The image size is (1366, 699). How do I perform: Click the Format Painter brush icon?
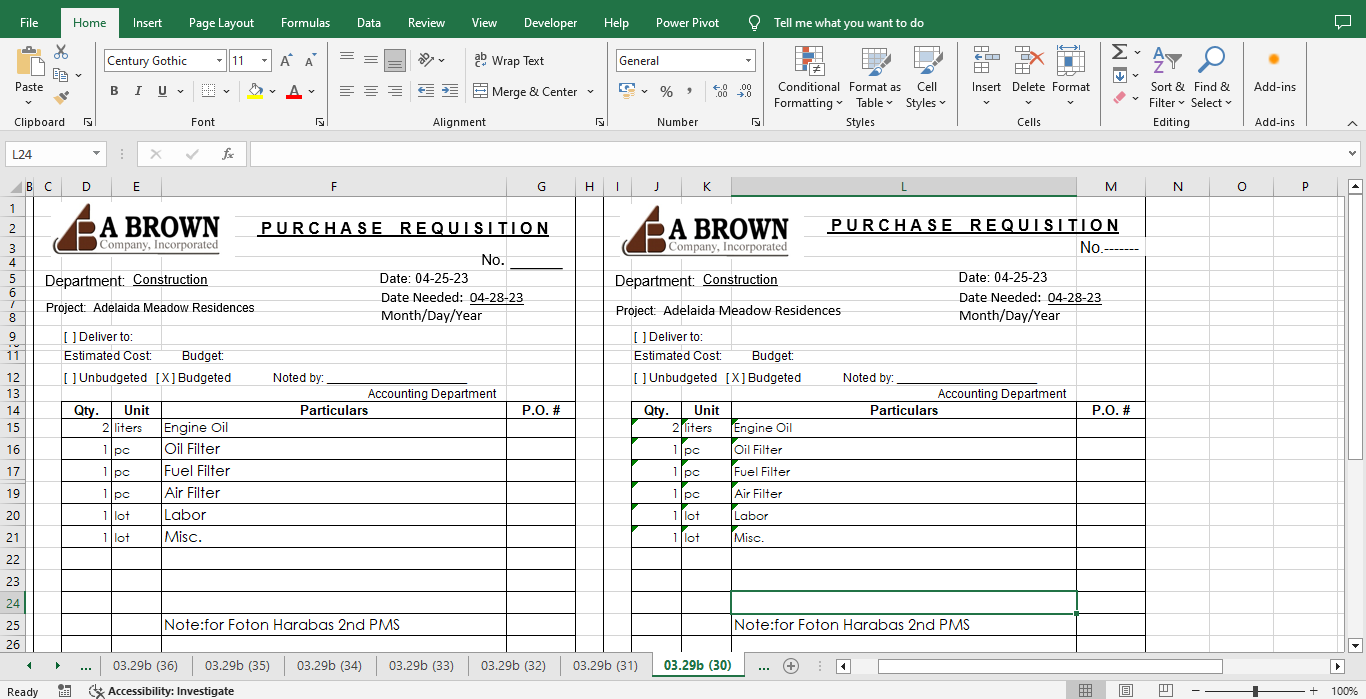click(61, 97)
